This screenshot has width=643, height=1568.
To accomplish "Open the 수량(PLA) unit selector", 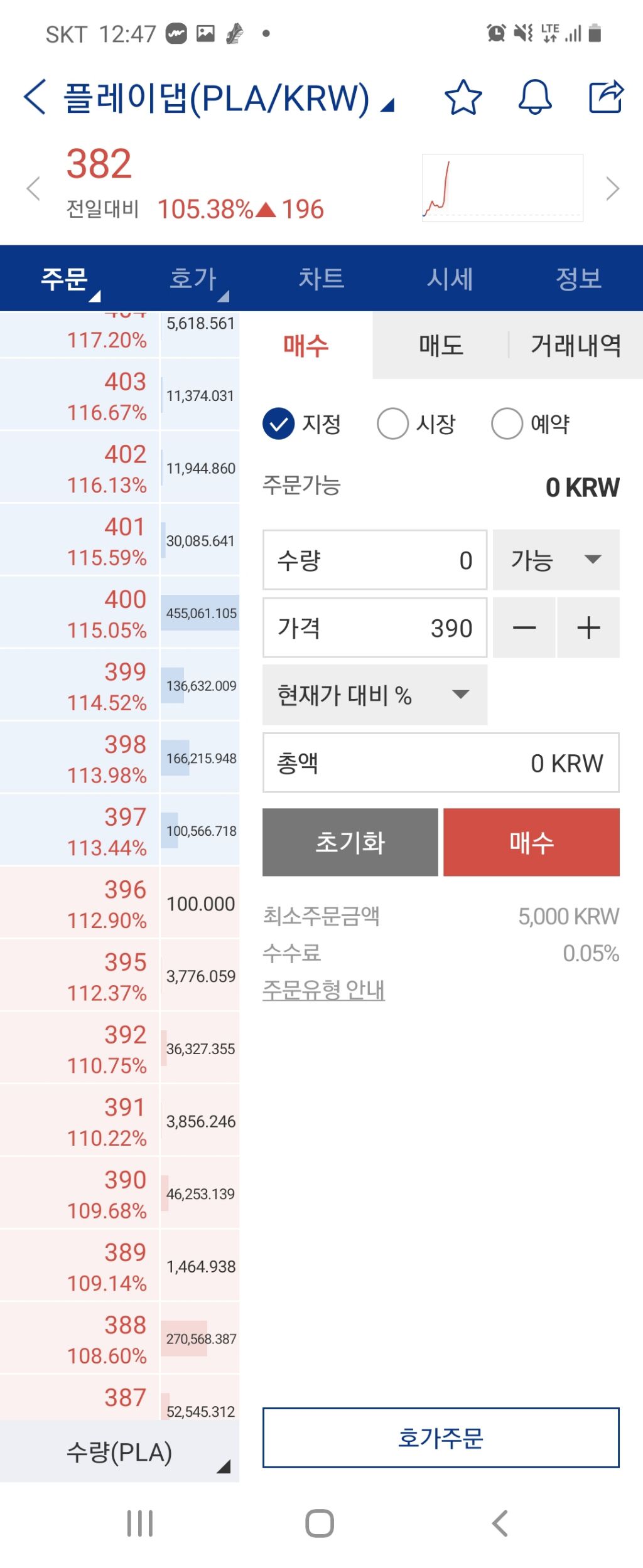I will [119, 1452].
